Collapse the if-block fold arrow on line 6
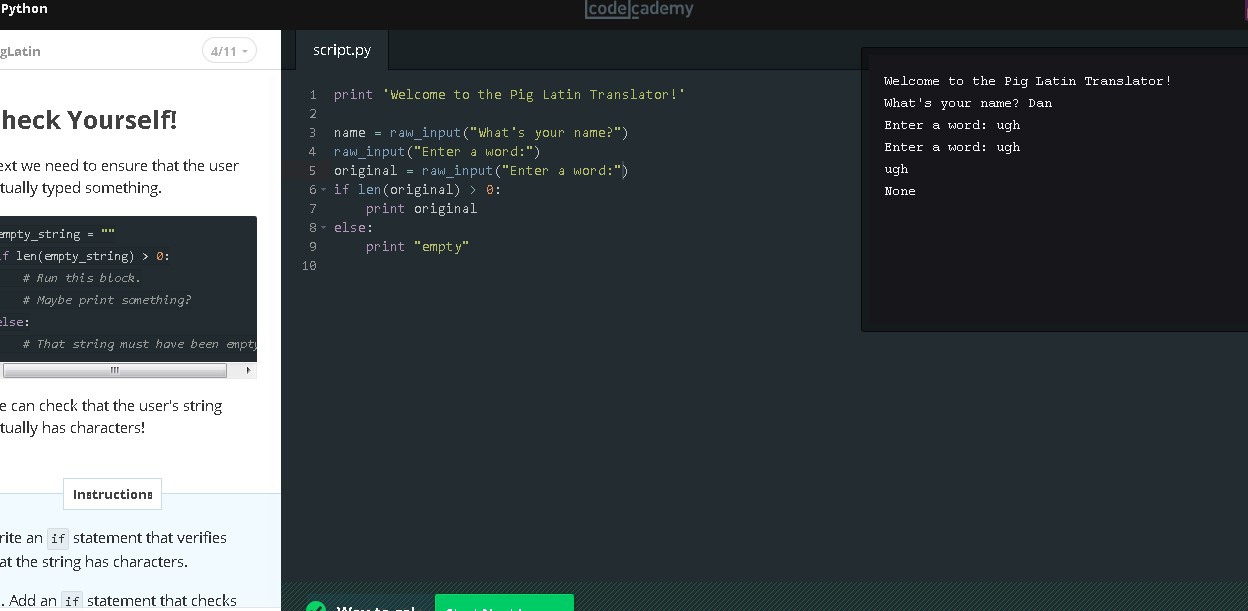The image size is (1248, 611). (322, 190)
